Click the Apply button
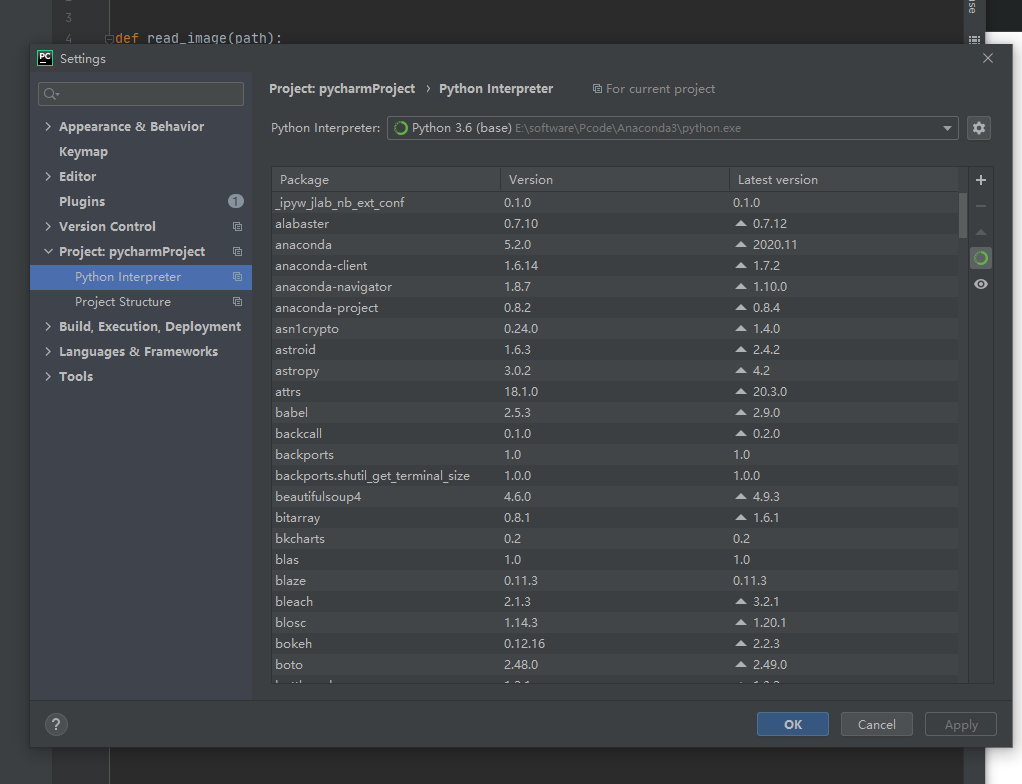Viewport: 1022px width, 784px height. pyautogui.click(x=961, y=724)
